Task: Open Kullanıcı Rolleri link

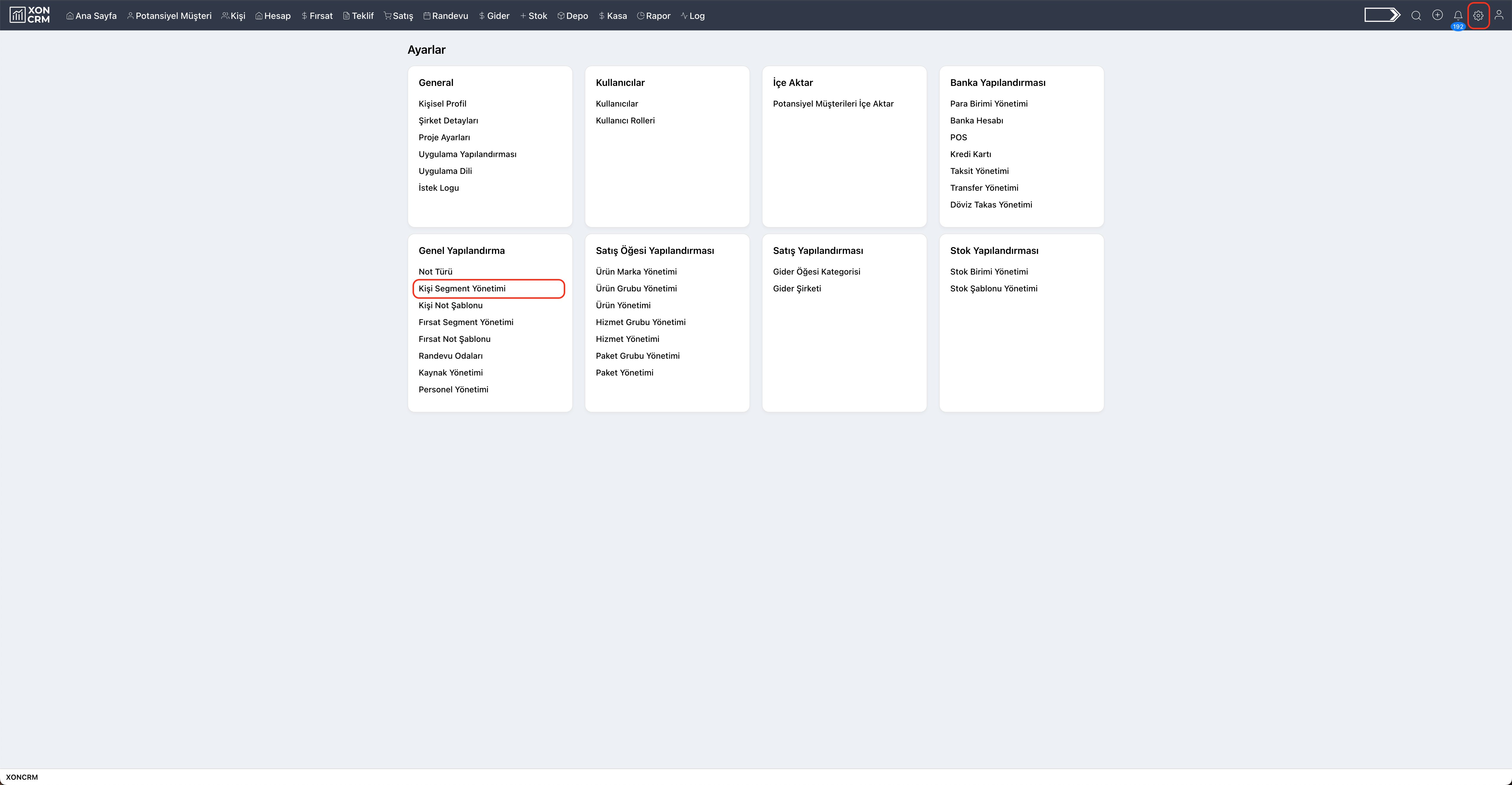Action: tap(625, 121)
